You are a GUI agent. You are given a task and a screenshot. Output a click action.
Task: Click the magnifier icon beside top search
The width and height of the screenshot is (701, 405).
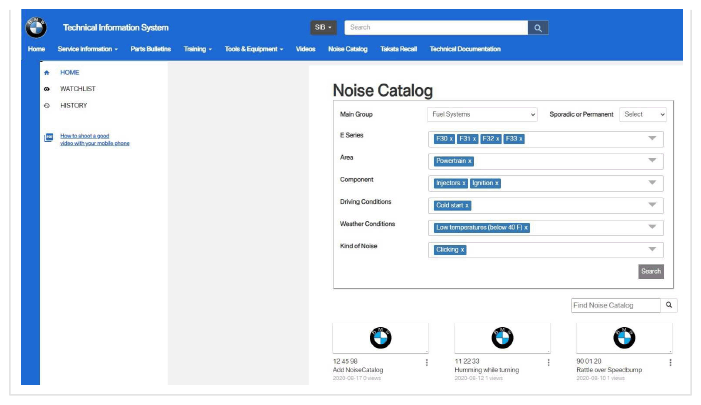538,28
